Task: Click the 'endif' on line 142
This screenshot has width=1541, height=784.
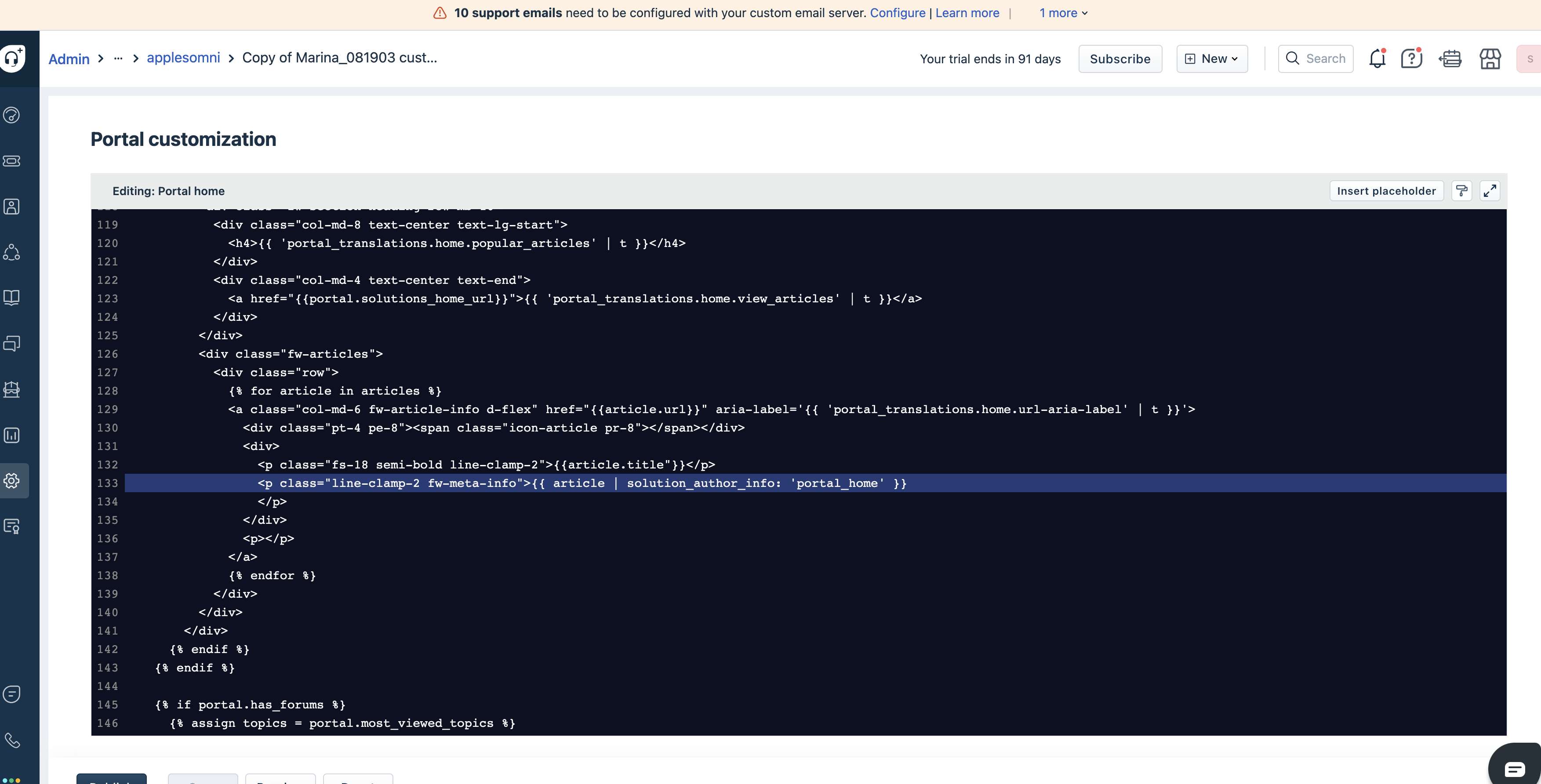Action: (x=209, y=650)
